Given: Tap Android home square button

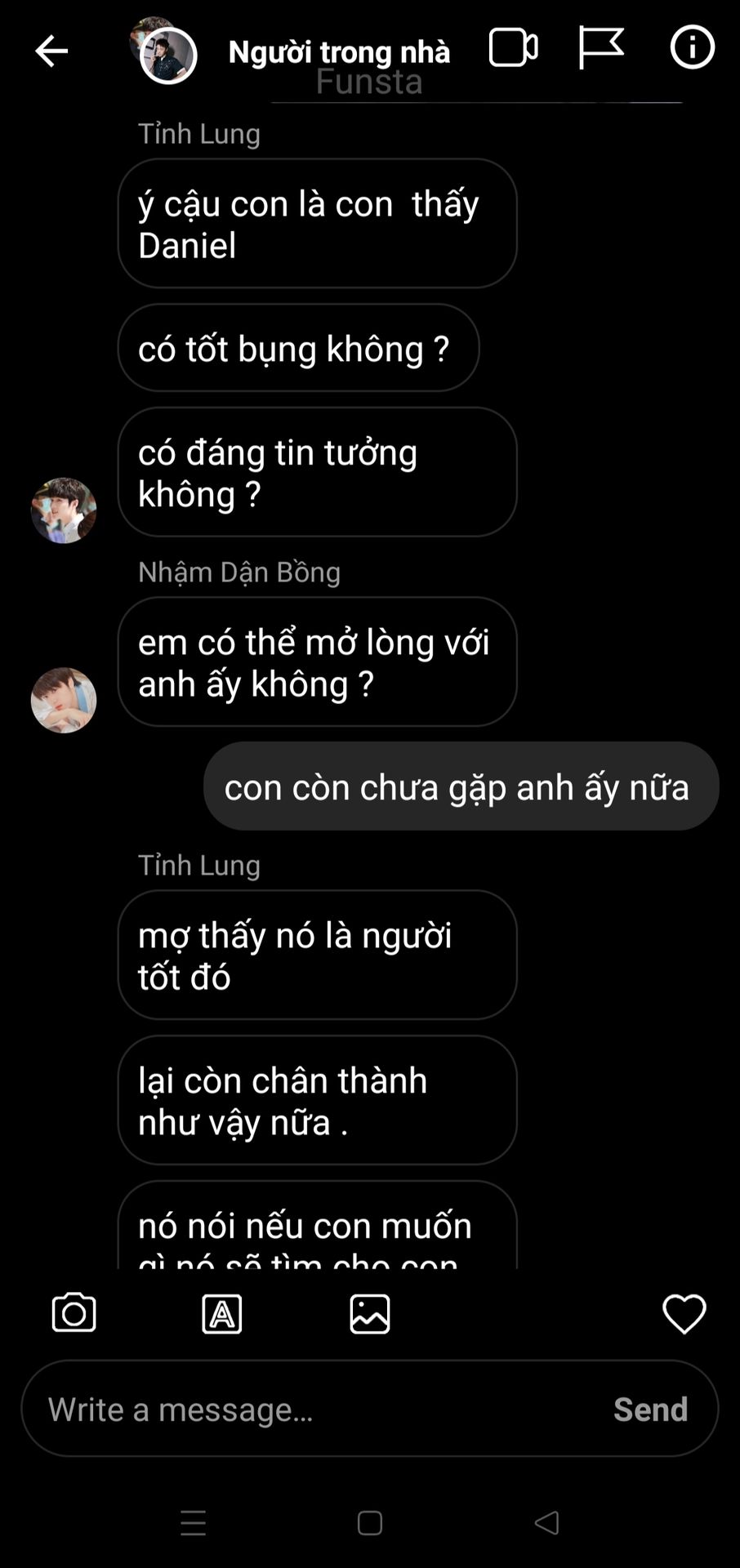Looking at the screenshot, I should coord(370,1523).
